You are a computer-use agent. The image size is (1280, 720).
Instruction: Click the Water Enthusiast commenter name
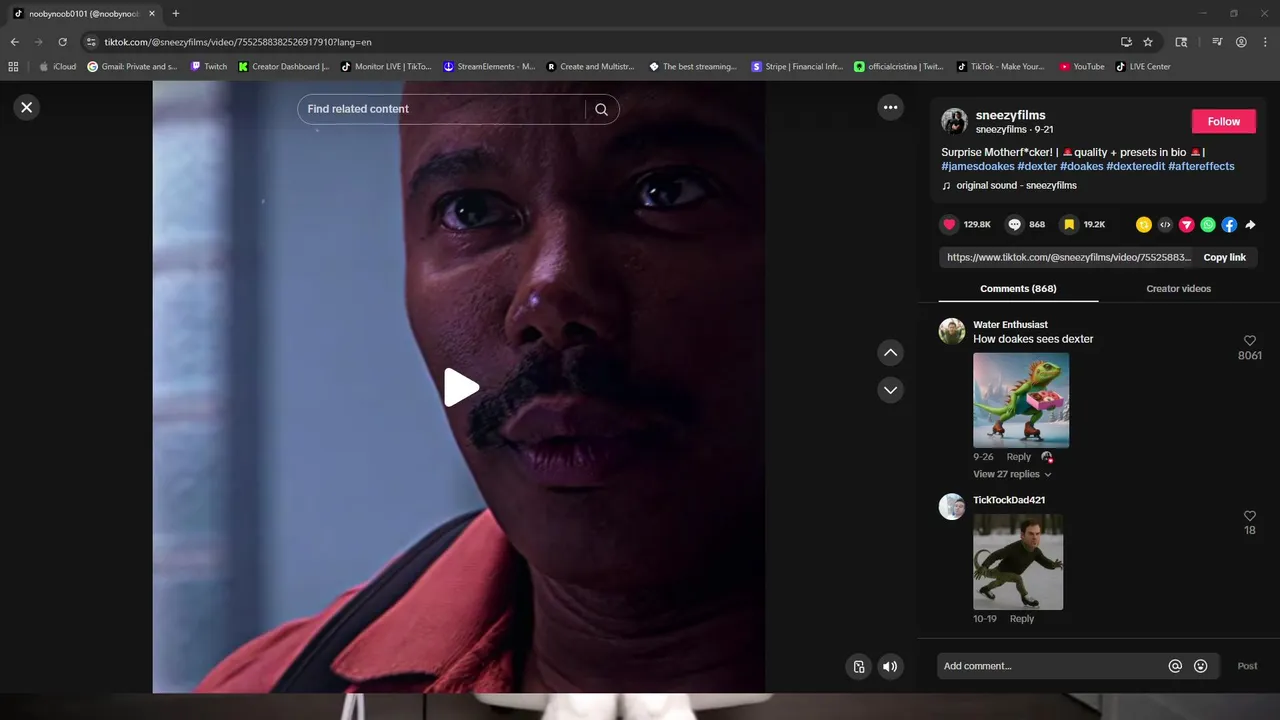tap(1010, 324)
